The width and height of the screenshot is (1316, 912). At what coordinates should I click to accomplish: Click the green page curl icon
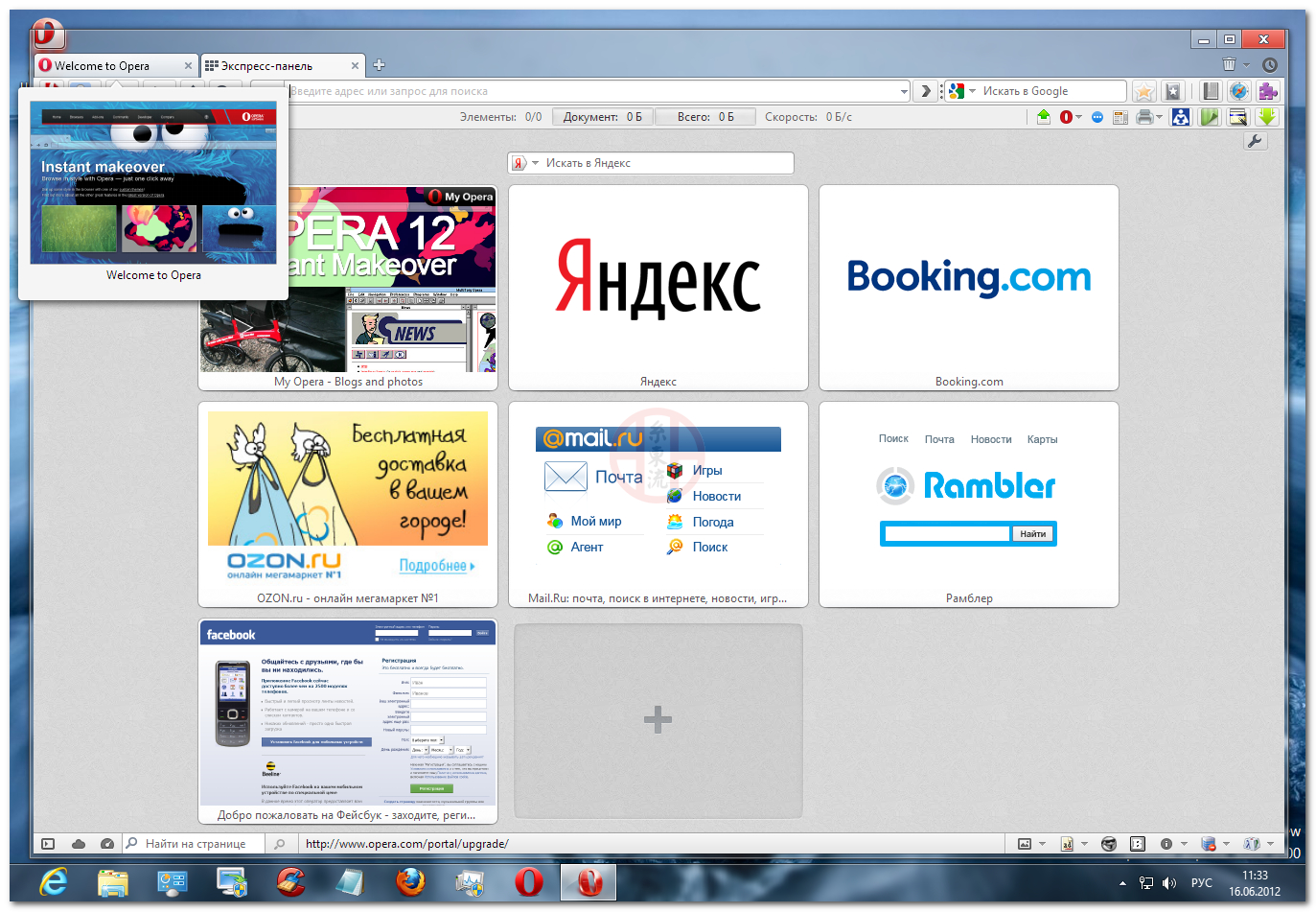point(1210,117)
